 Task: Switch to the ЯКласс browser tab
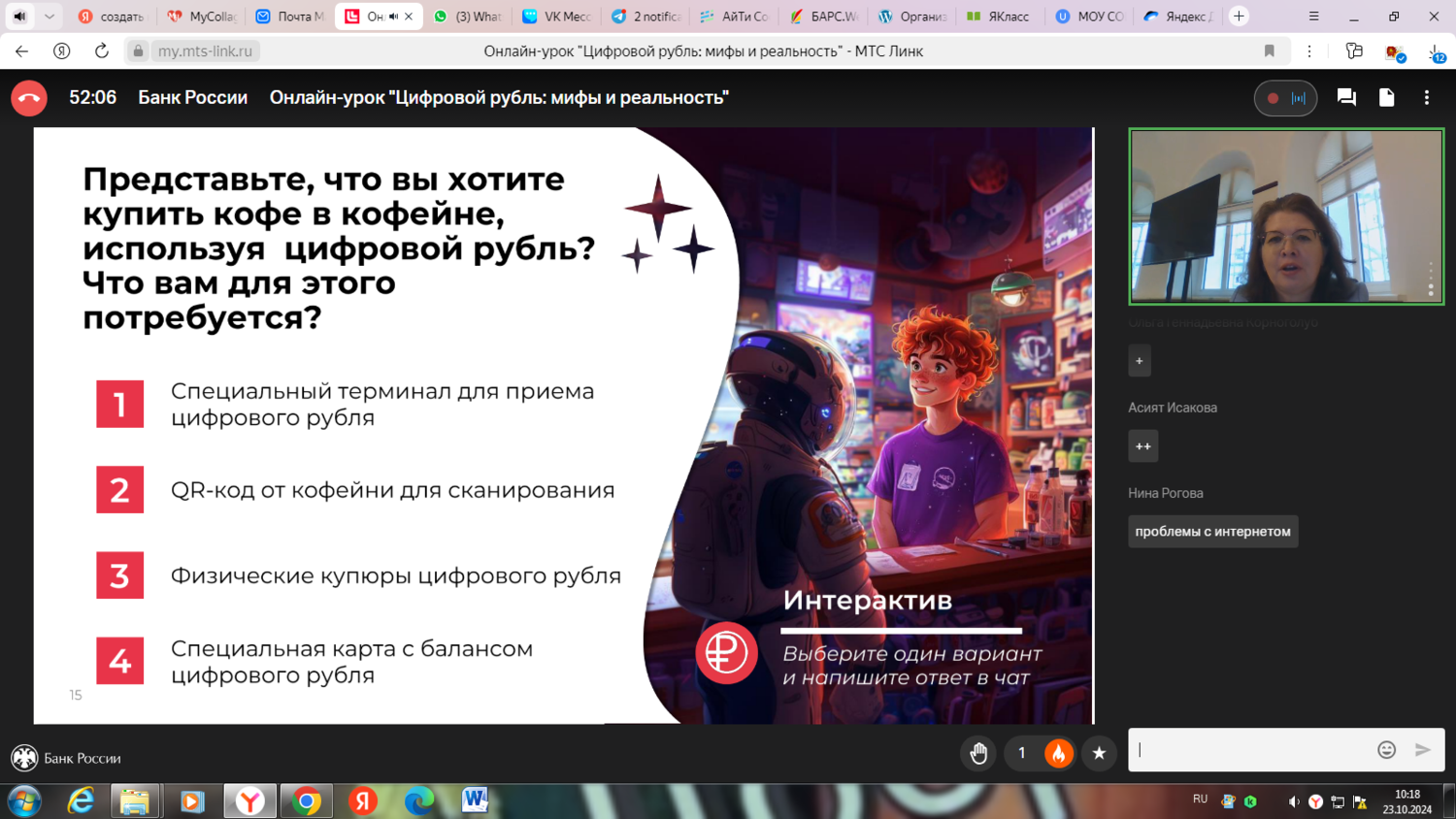pos(1001,16)
